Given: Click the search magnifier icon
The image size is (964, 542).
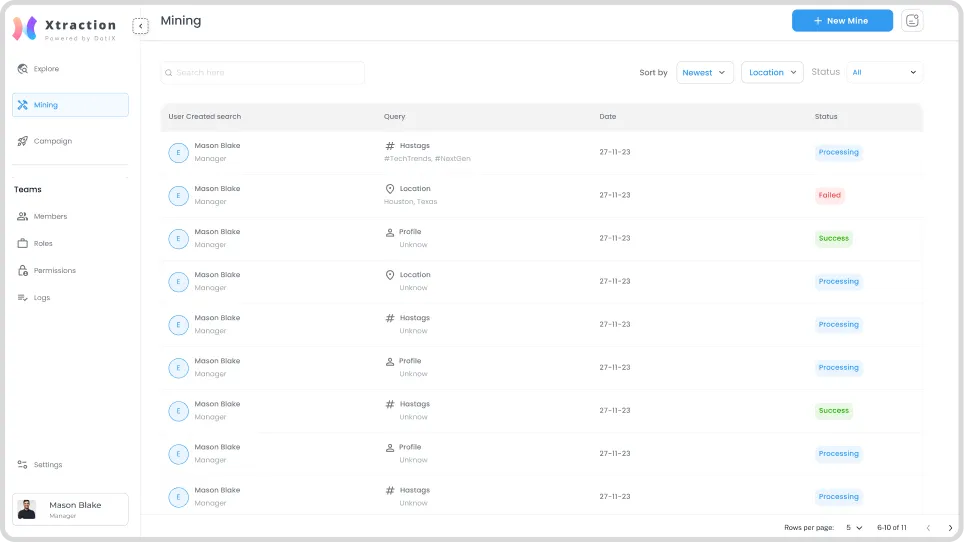Looking at the screenshot, I should click(x=168, y=73).
